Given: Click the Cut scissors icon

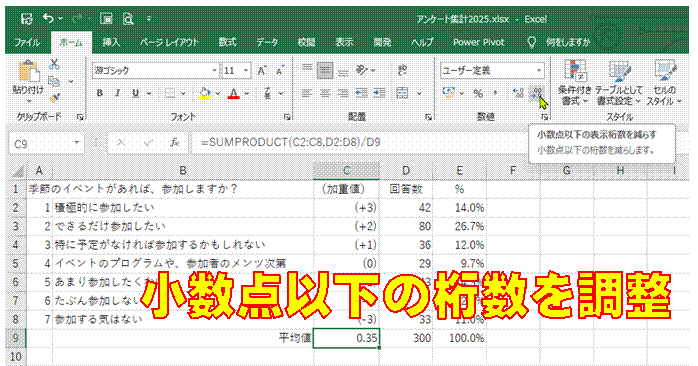Looking at the screenshot, I should (x=54, y=65).
